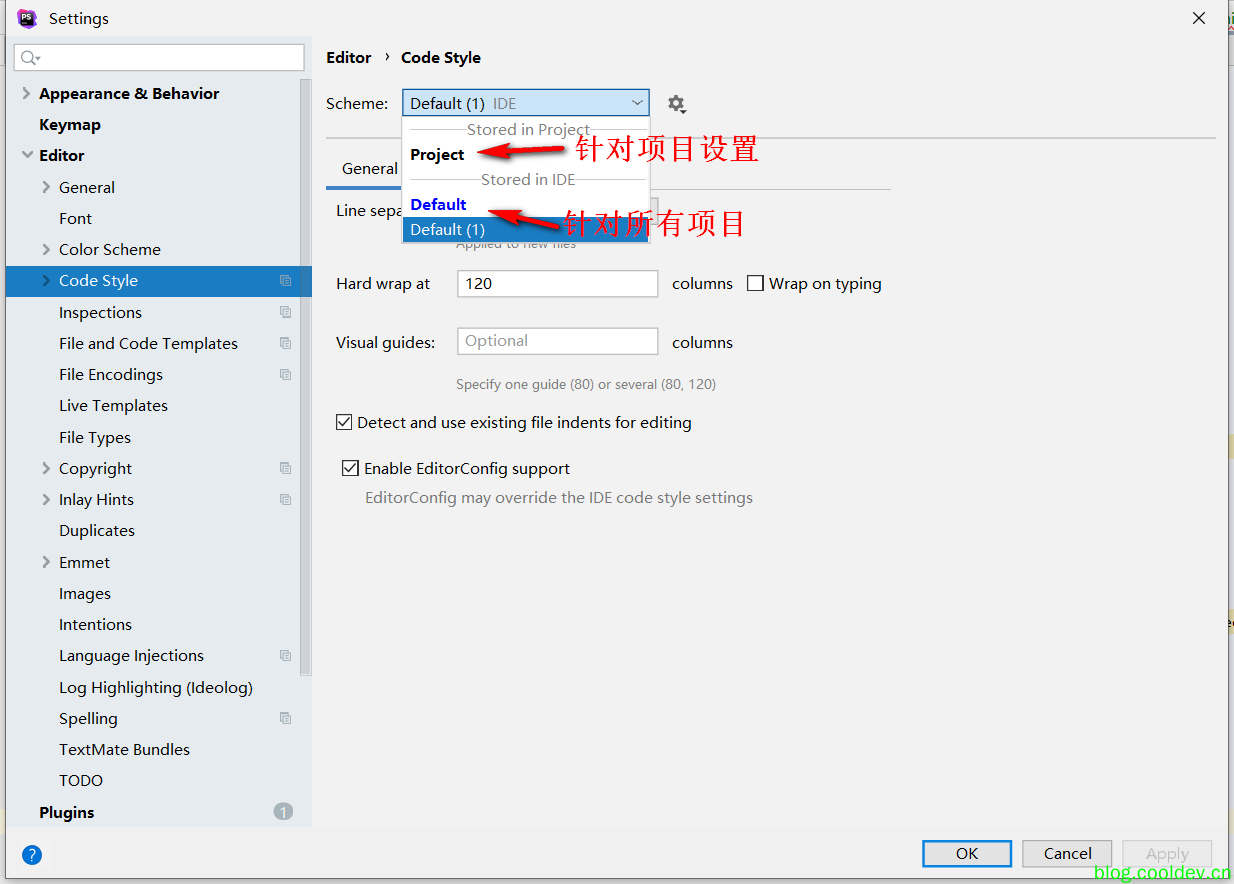Screen dimensions: 1234x884
Task: Click the search magnifier icon in settings
Action: pos(29,58)
